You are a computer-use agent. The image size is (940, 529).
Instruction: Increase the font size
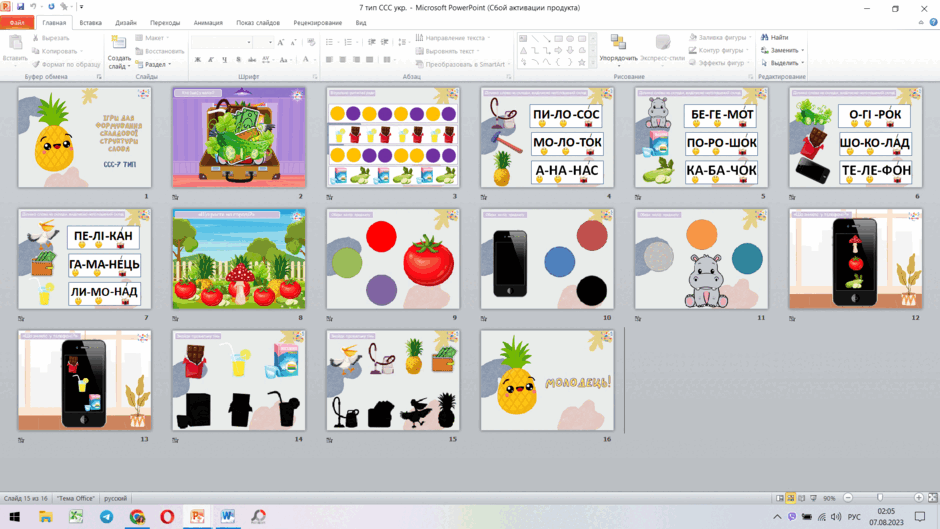(281, 42)
